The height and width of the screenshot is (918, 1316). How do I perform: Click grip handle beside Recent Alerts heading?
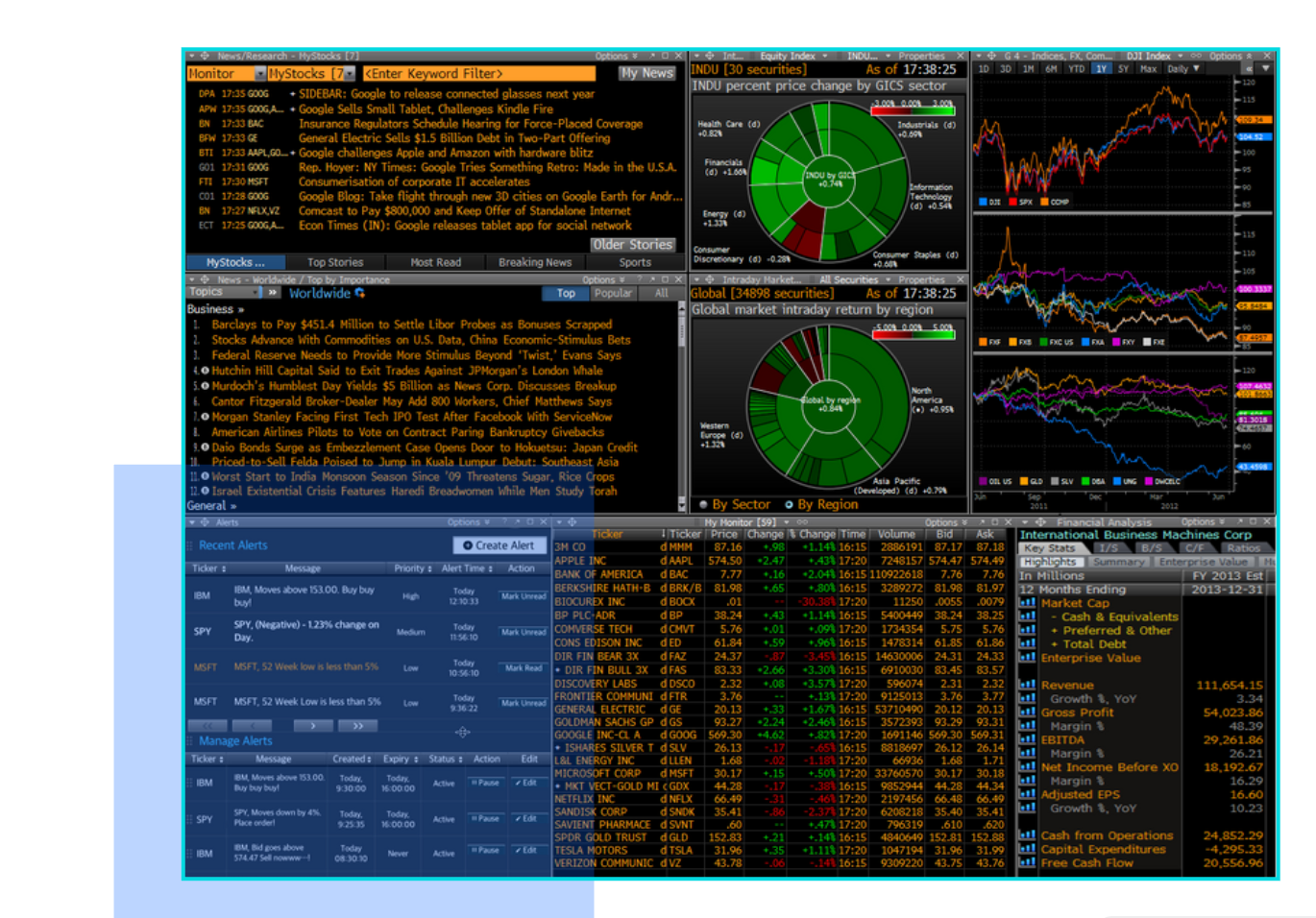(x=190, y=545)
